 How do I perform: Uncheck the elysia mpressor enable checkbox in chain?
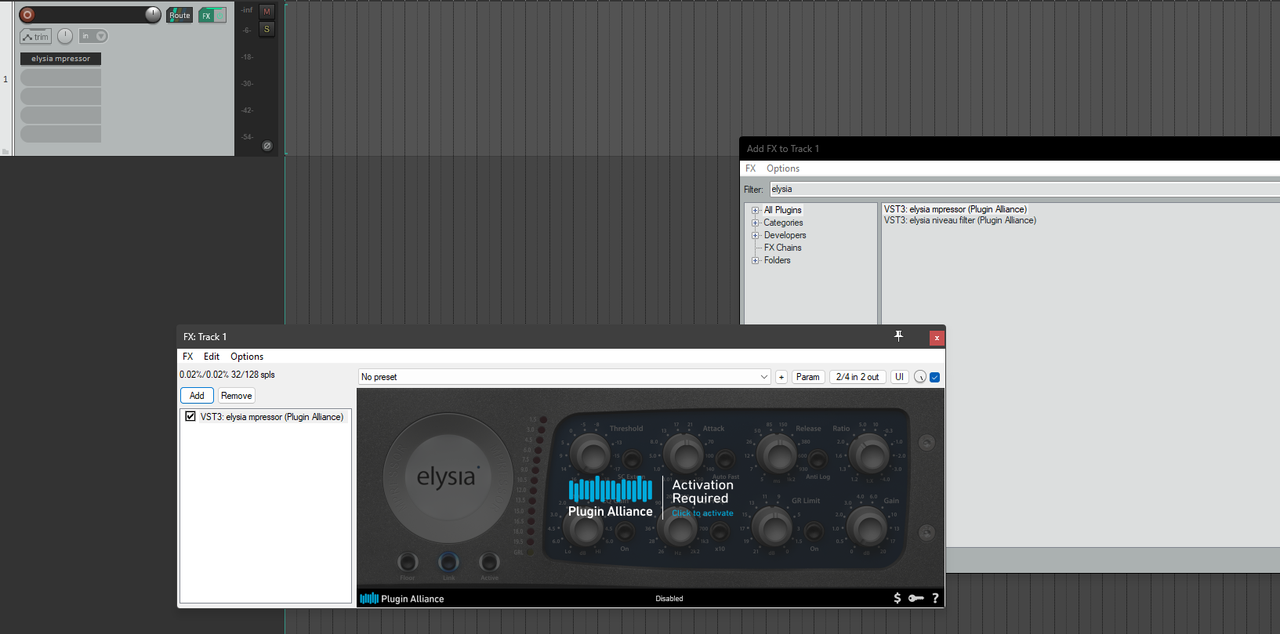(190, 417)
